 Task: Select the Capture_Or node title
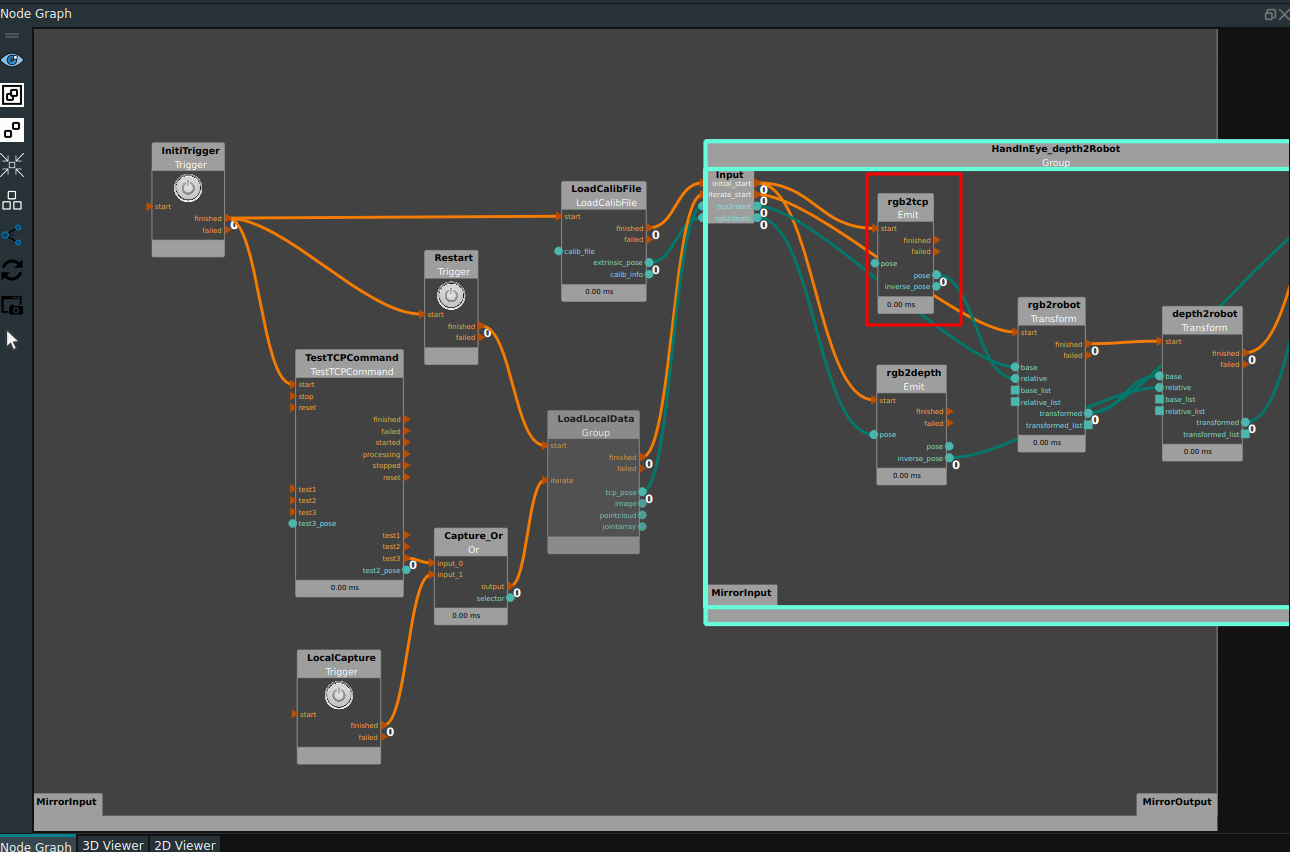pos(471,535)
